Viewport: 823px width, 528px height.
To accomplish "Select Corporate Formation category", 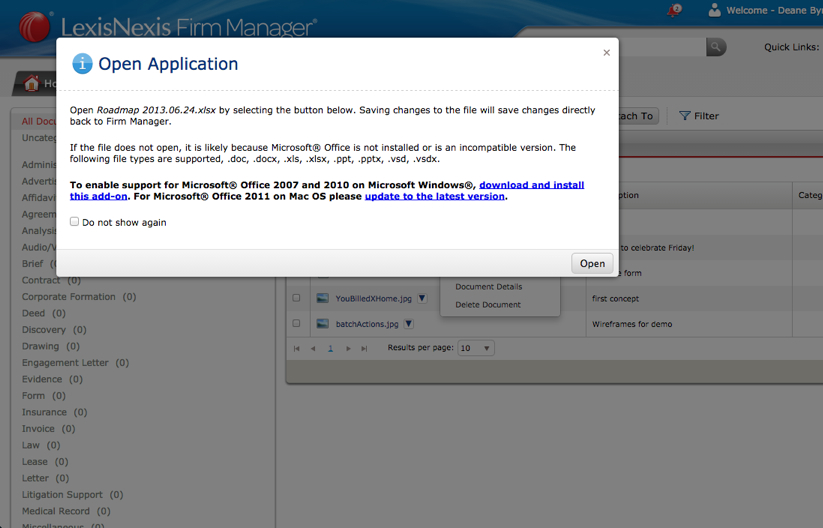I will click(x=79, y=297).
